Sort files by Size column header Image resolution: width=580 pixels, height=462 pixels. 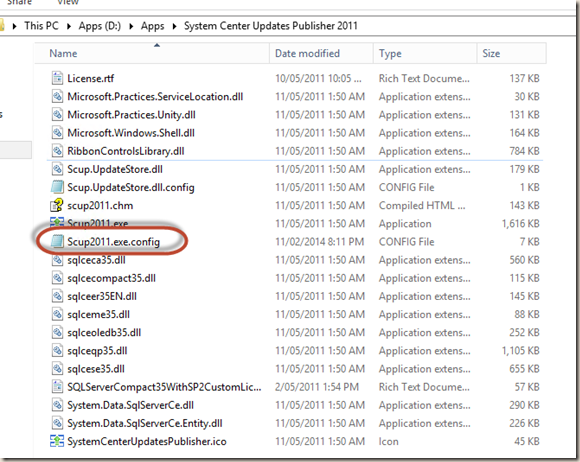[491, 53]
